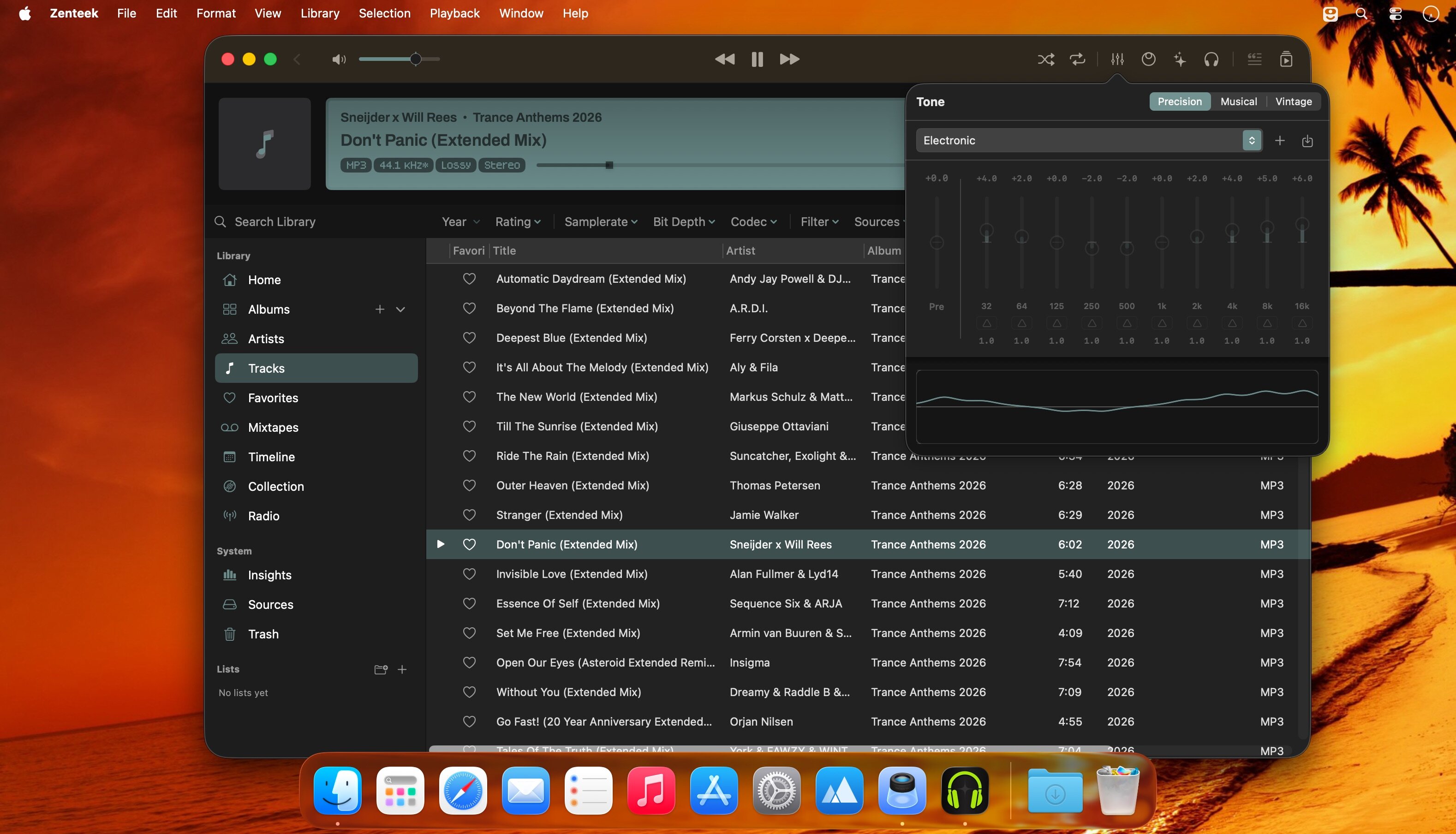1456x834 pixels.
Task: Toggle heart for Invisible Love track
Action: coord(469,573)
